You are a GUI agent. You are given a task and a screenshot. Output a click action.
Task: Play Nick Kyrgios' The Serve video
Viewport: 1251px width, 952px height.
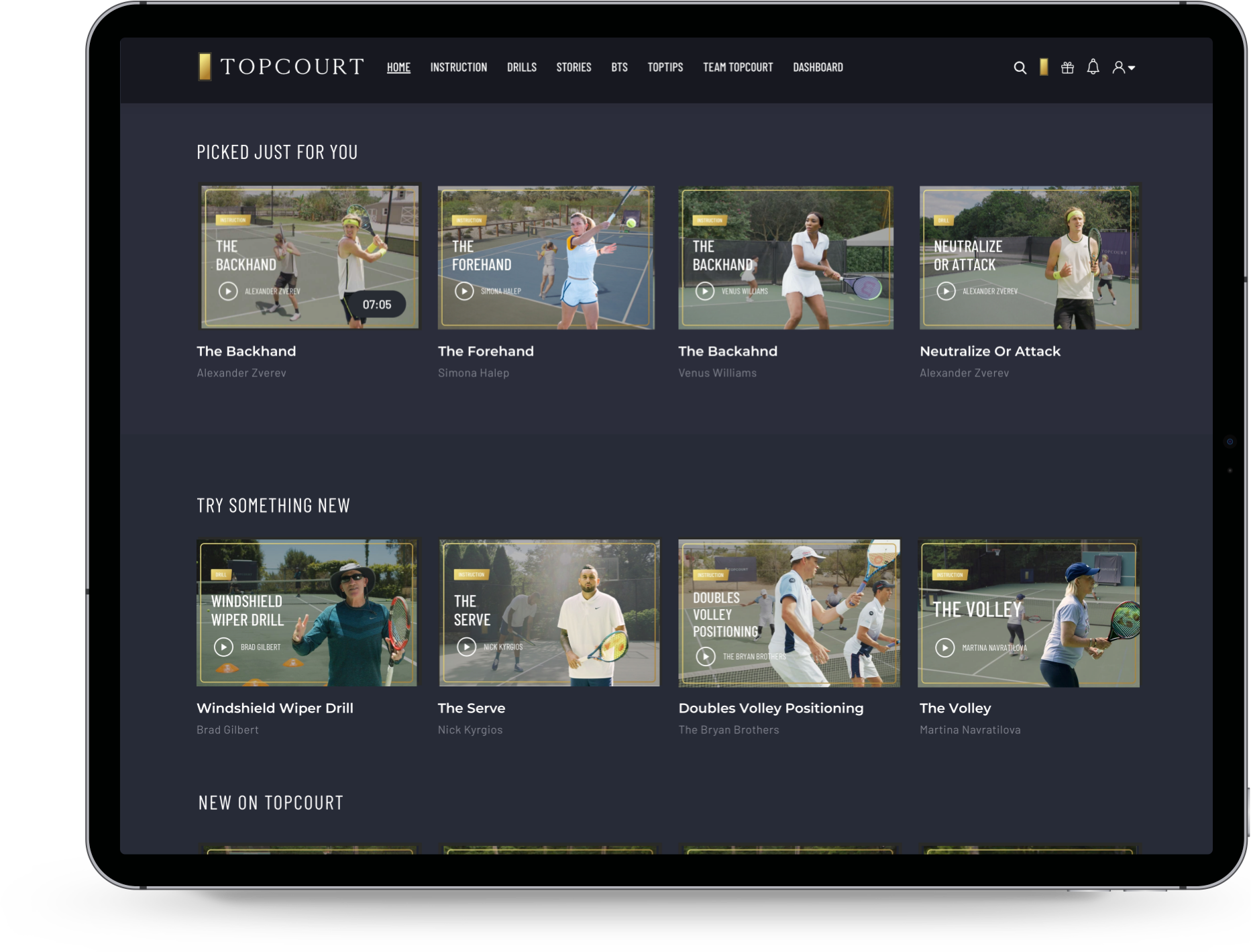(x=466, y=647)
